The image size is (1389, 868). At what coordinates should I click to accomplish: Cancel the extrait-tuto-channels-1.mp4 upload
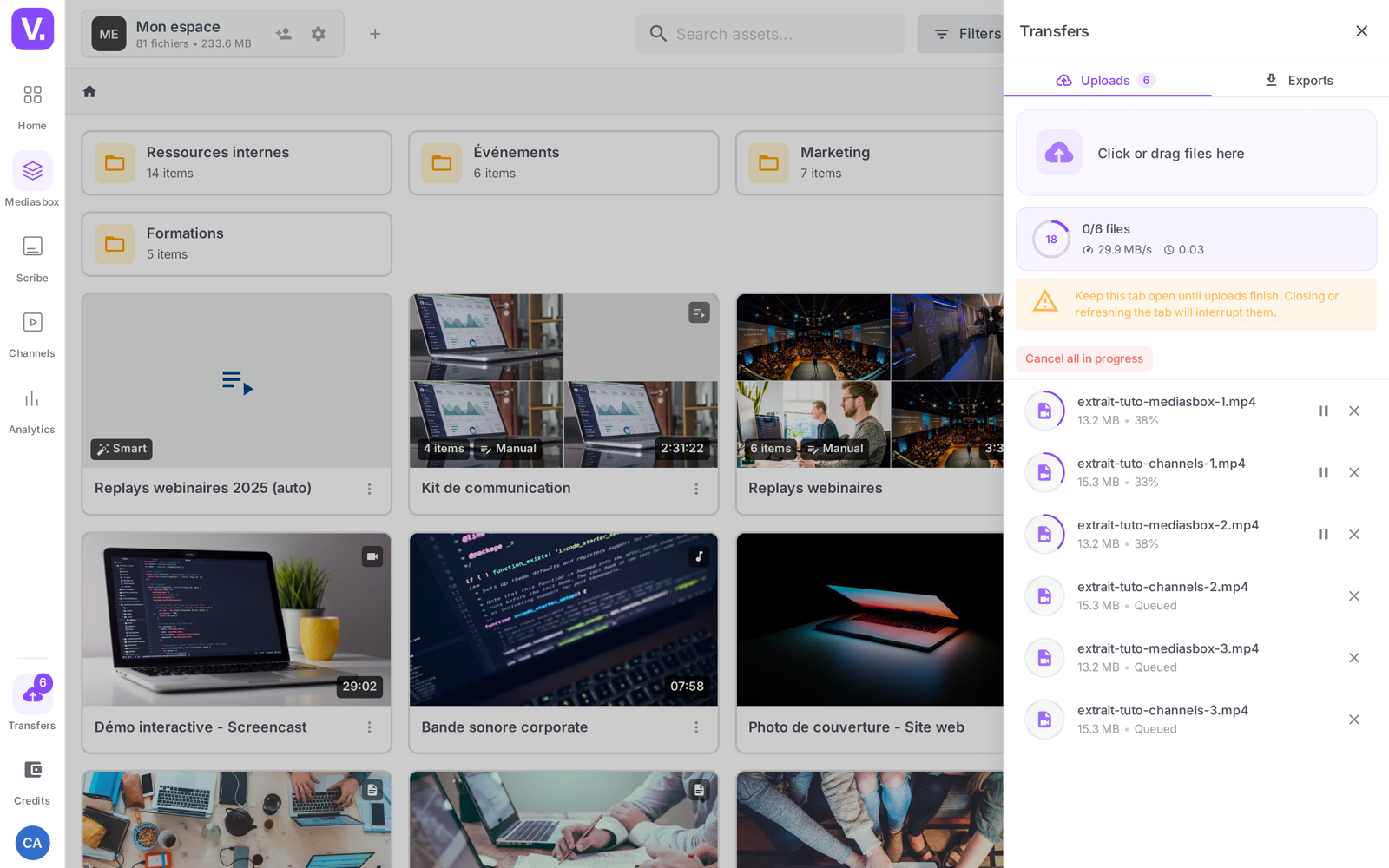(x=1354, y=473)
